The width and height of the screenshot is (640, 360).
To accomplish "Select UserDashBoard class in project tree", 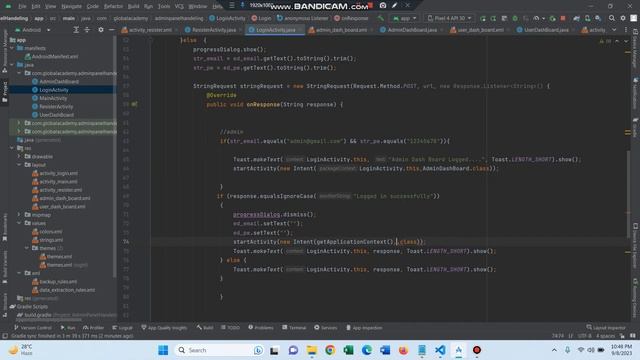I will click(56, 115).
